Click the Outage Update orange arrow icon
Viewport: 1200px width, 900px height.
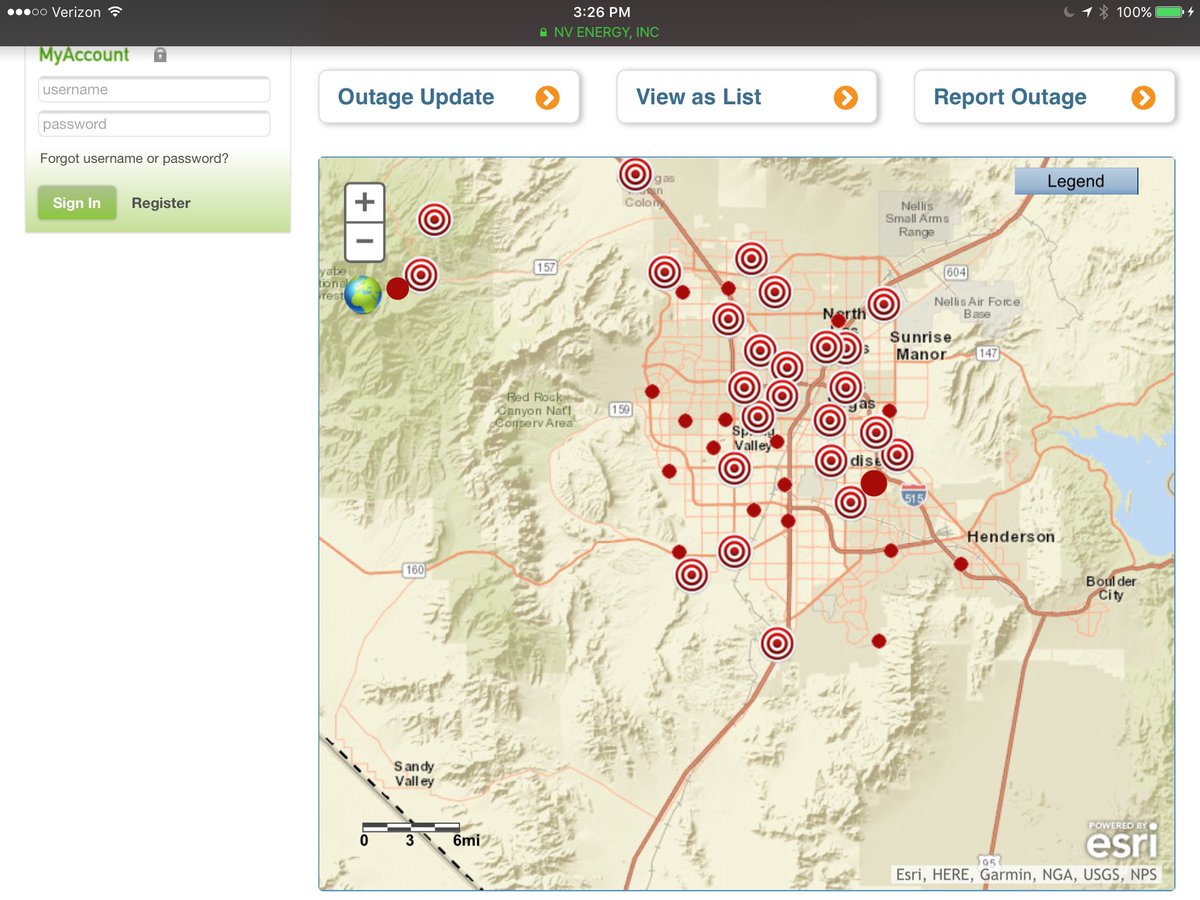(547, 97)
